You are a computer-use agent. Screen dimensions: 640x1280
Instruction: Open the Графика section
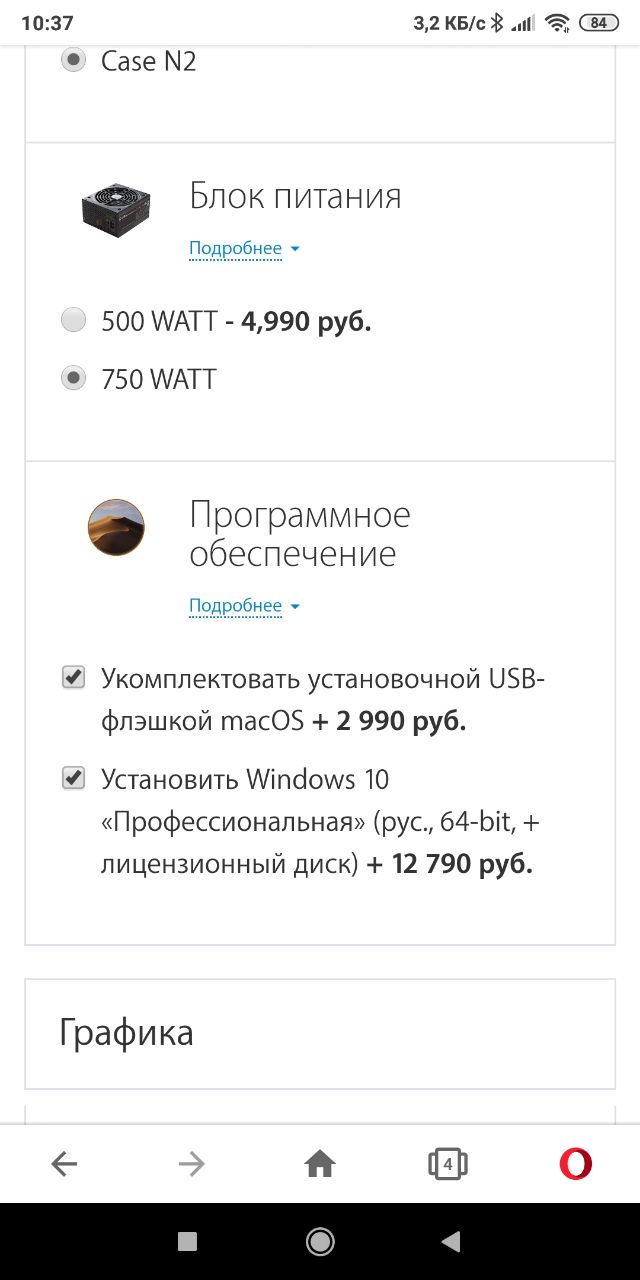tap(320, 1033)
